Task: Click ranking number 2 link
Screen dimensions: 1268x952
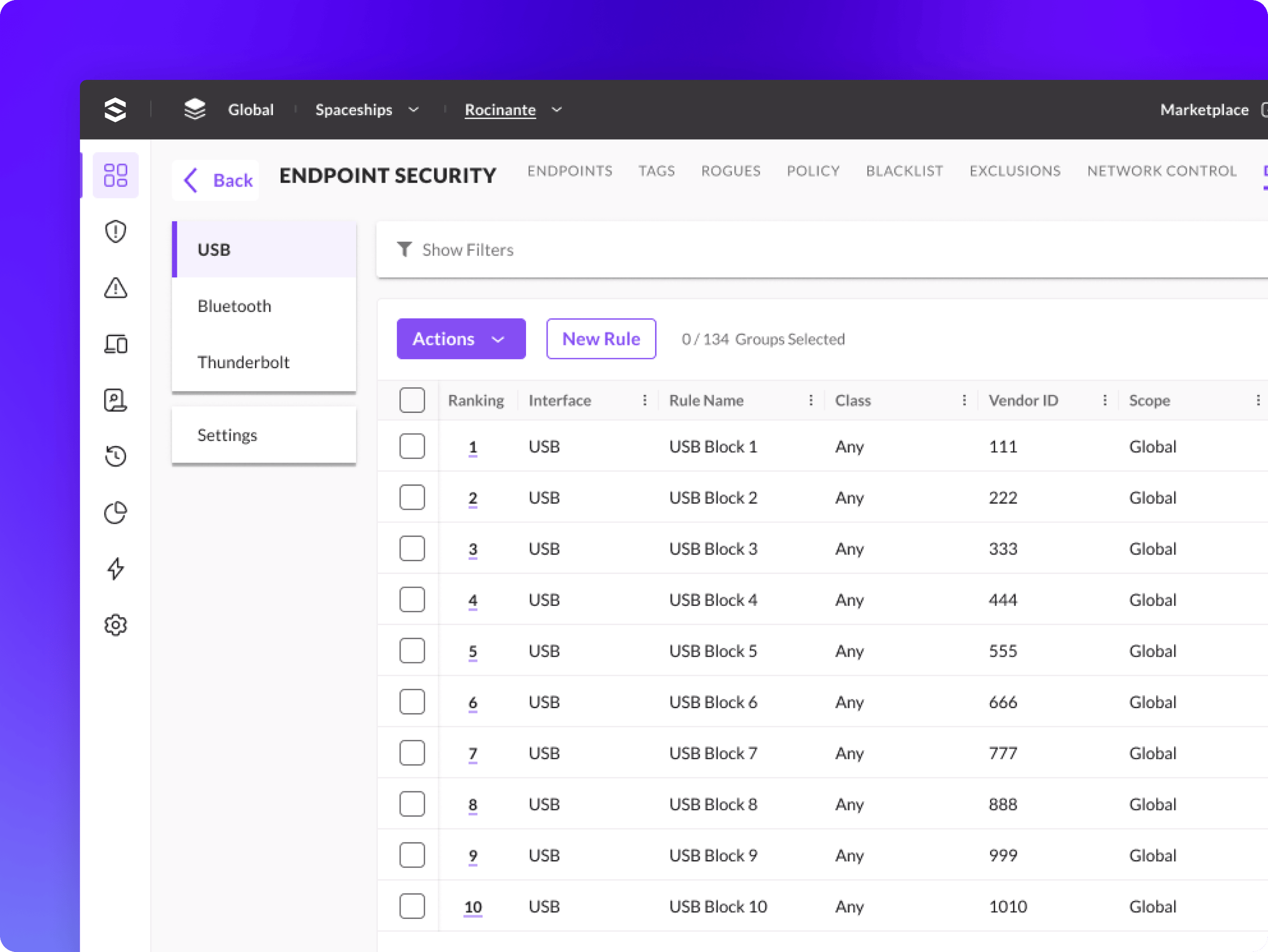Action: 473,498
